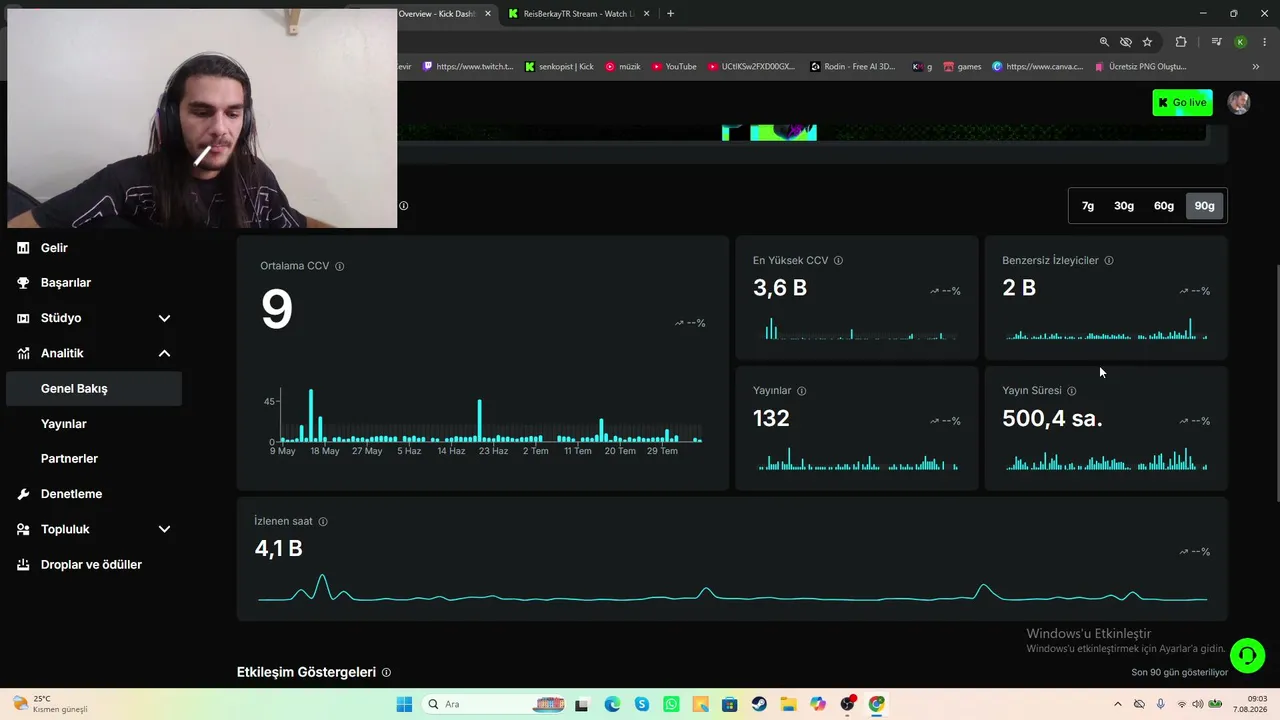Click the browser zoom magnifier icon
Screen dimensions: 1280x720
pyautogui.click(x=1104, y=42)
